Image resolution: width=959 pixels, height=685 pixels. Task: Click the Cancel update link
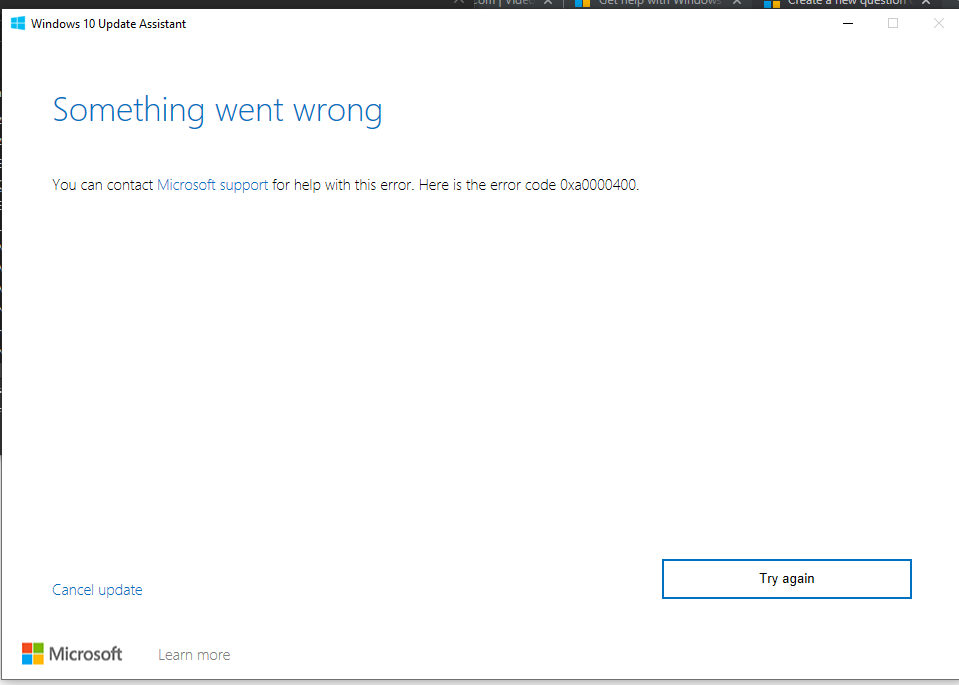point(97,589)
